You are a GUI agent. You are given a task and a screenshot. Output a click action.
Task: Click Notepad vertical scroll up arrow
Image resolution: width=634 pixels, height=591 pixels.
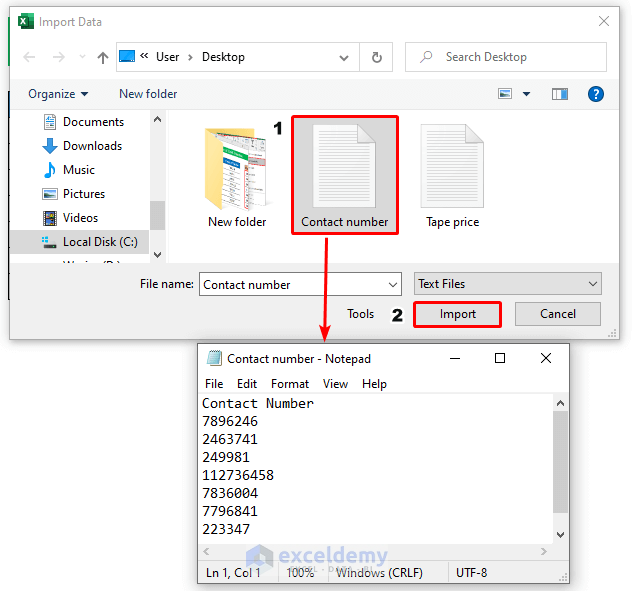tap(560, 403)
